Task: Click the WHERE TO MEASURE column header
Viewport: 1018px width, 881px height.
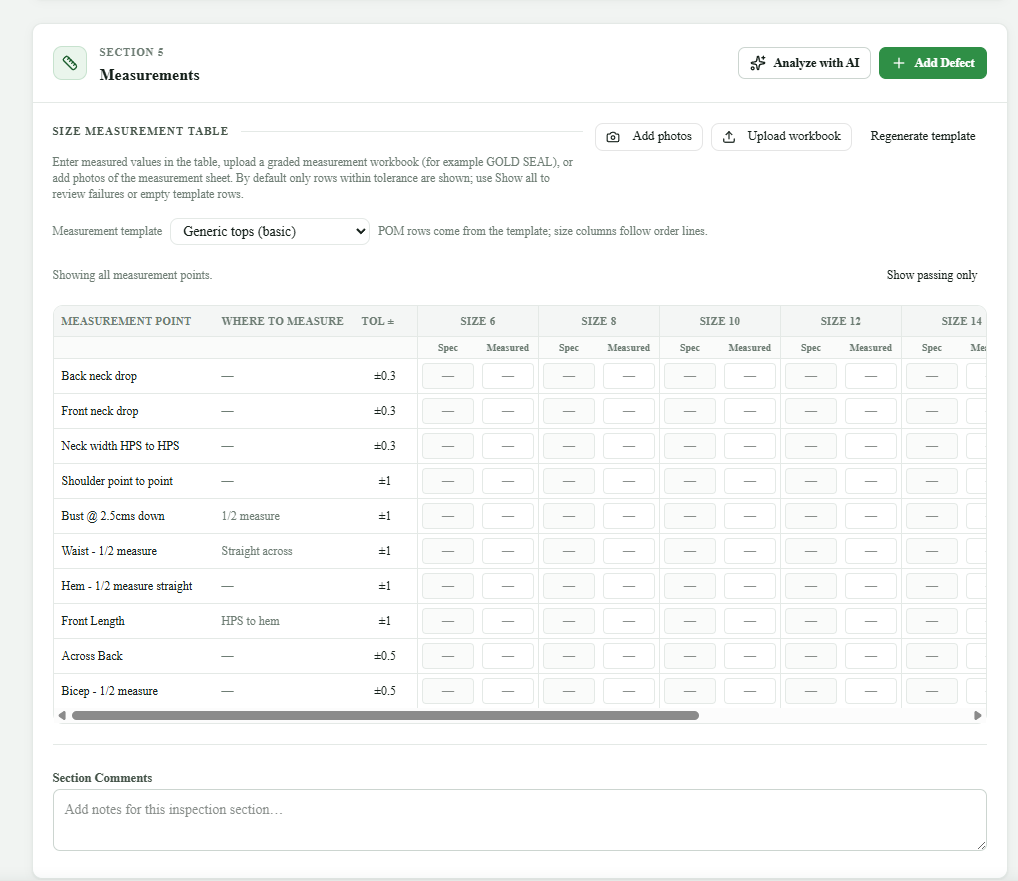Action: pos(282,321)
